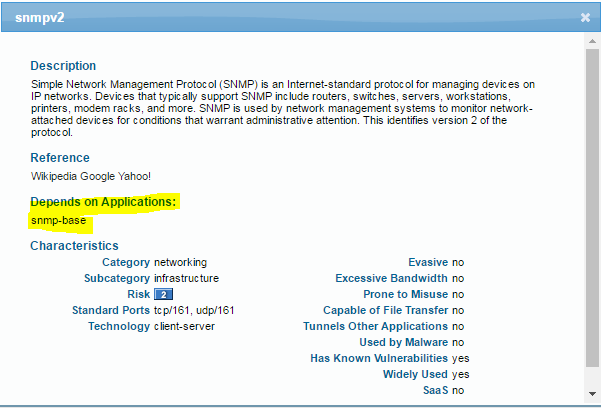Click the Description heading
601x408 pixels.
(63, 66)
